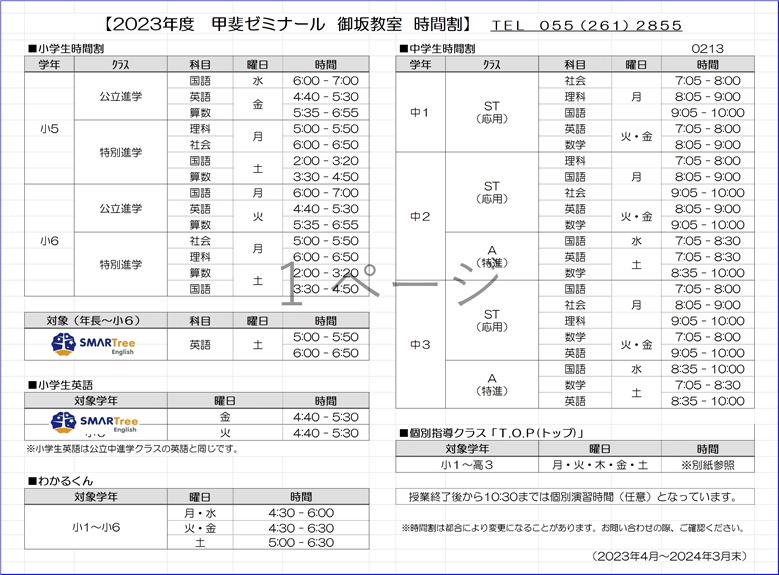Screen dimensions: 779x575
Task: Click the 中1 grade cell
Action: click(420, 113)
